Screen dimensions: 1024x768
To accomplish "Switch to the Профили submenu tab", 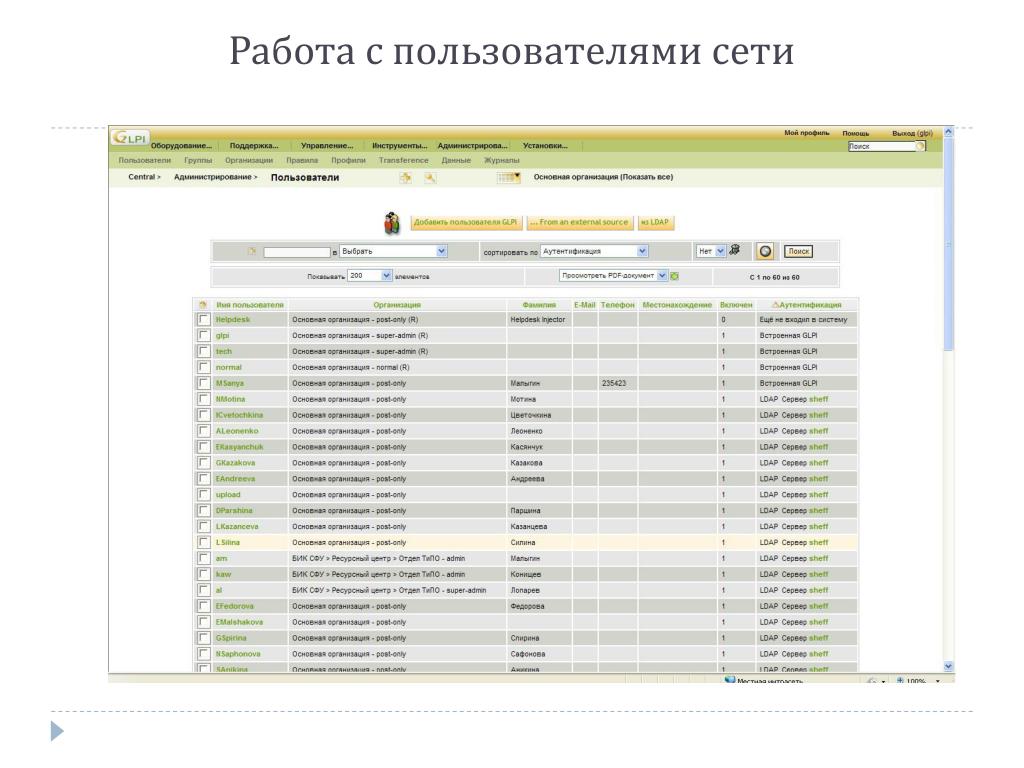I will click(348, 161).
